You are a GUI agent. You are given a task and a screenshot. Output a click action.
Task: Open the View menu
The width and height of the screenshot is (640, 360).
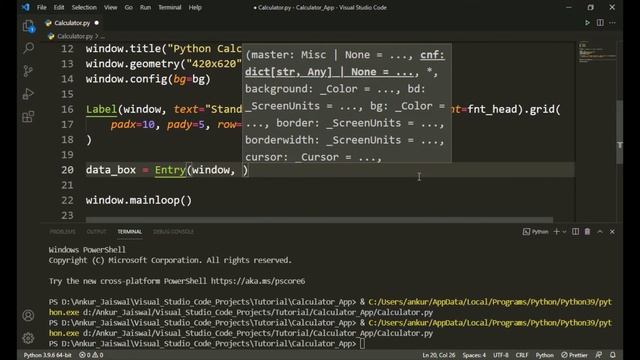tap(110, 7)
